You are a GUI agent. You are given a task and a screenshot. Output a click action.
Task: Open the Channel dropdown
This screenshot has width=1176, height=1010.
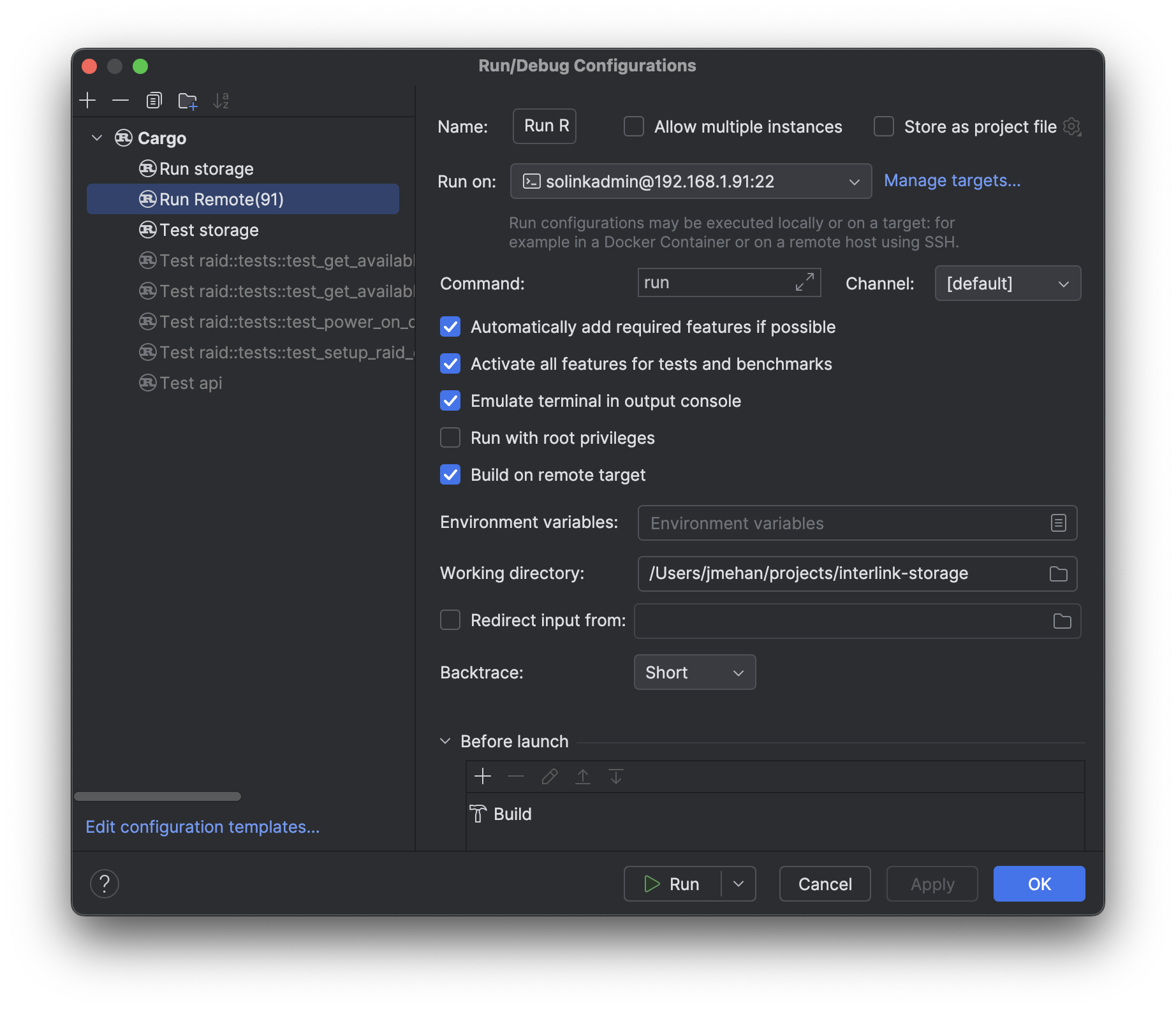(1007, 284)
